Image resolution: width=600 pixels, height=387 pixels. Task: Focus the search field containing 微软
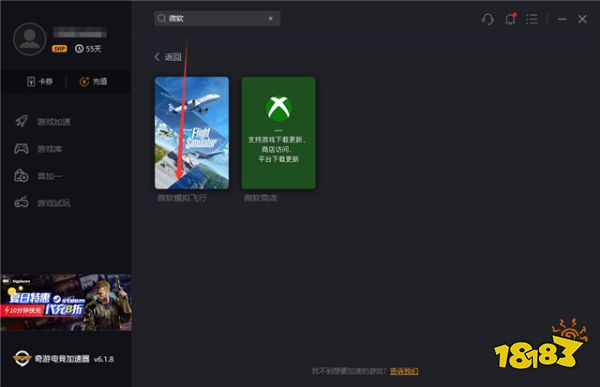(x=217, y=18)
